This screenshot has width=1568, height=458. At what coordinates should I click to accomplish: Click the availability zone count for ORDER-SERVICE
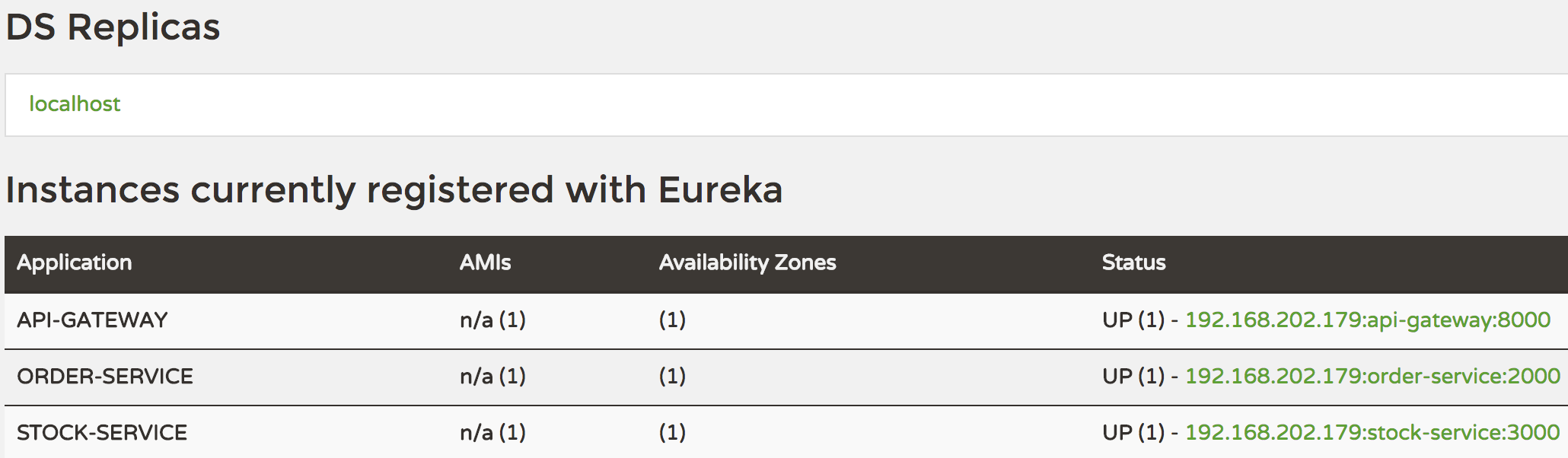(x=672, y=377)
